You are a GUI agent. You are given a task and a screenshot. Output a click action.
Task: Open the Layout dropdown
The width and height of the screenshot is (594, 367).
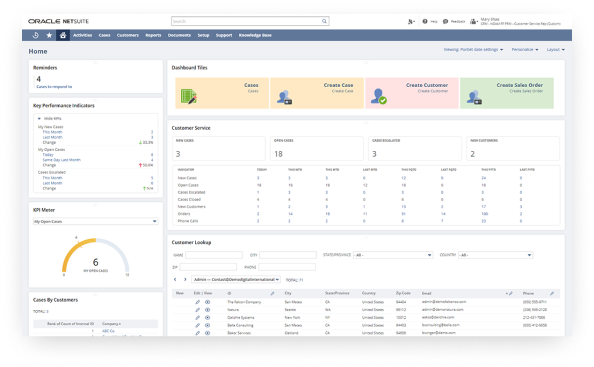coord(555,50)
